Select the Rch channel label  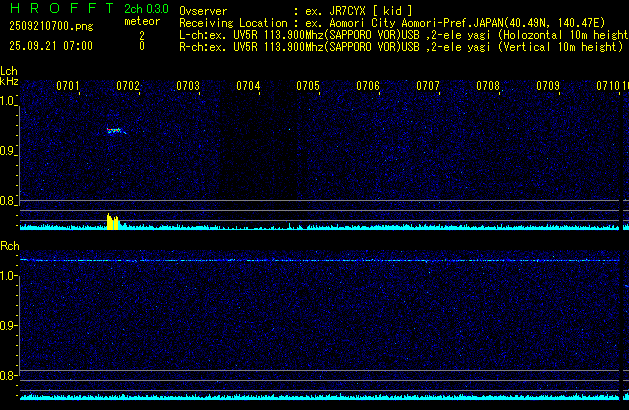pos(9,246)
